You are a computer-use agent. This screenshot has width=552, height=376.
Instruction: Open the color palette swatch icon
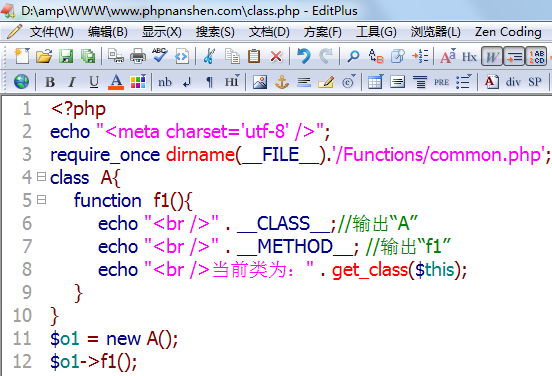(x=138, y=82)
